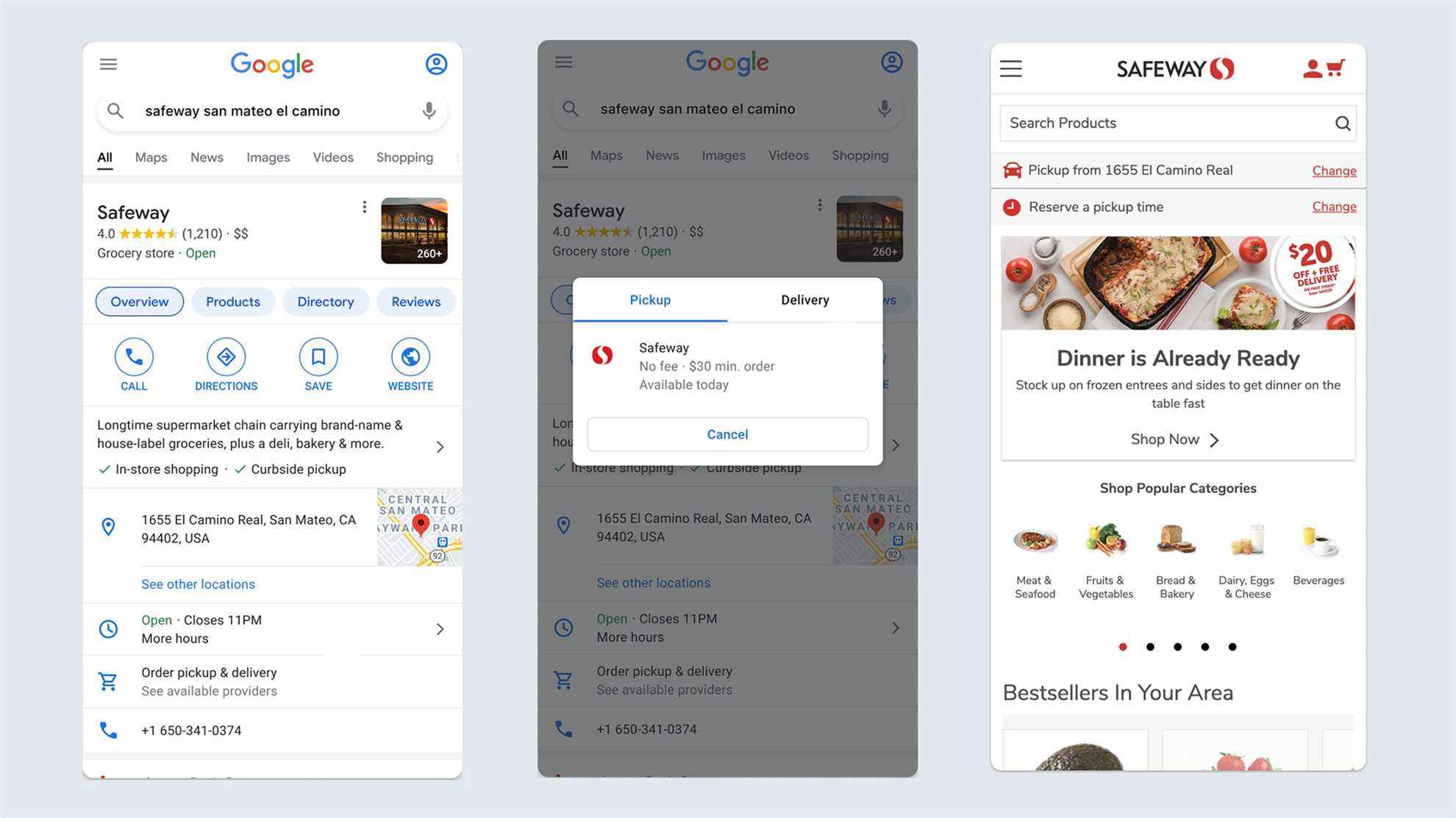Click the microphone icon in Google search

427,110
